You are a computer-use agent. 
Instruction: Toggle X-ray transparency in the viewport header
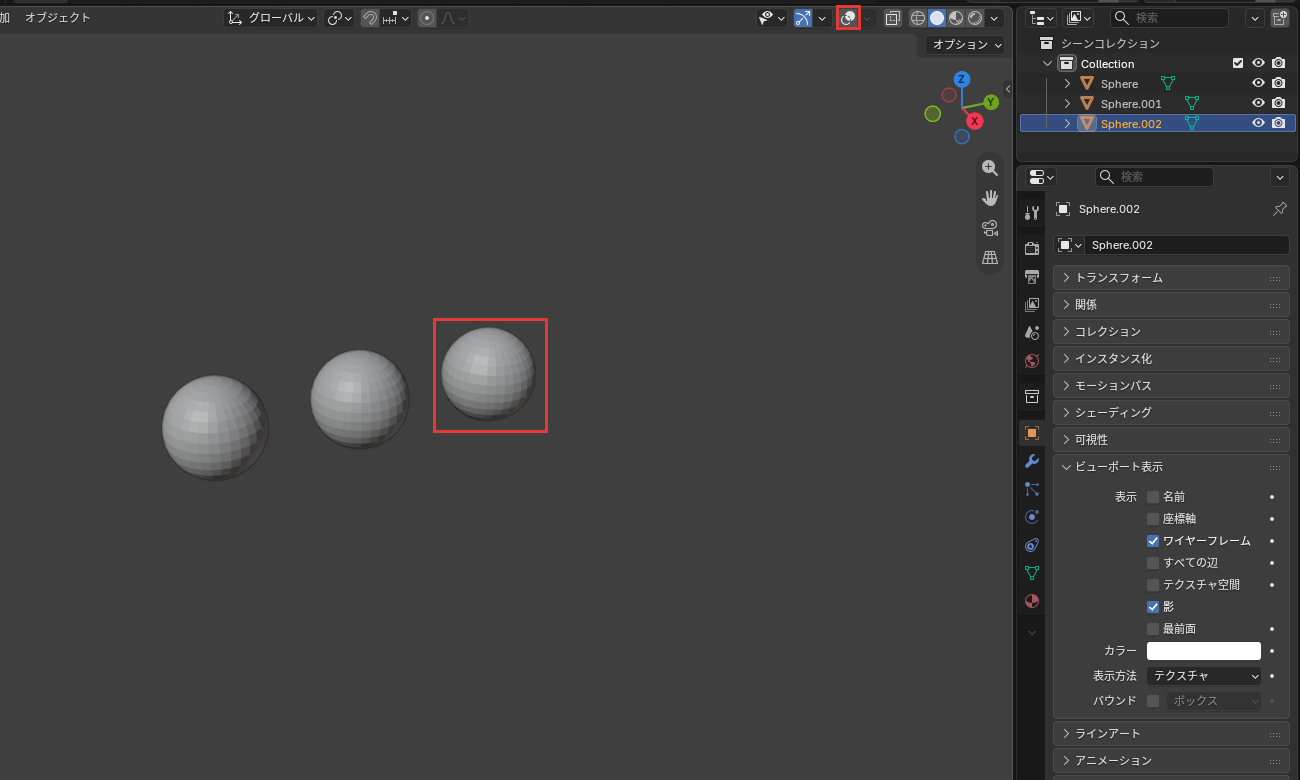click(x=892, y=18)
